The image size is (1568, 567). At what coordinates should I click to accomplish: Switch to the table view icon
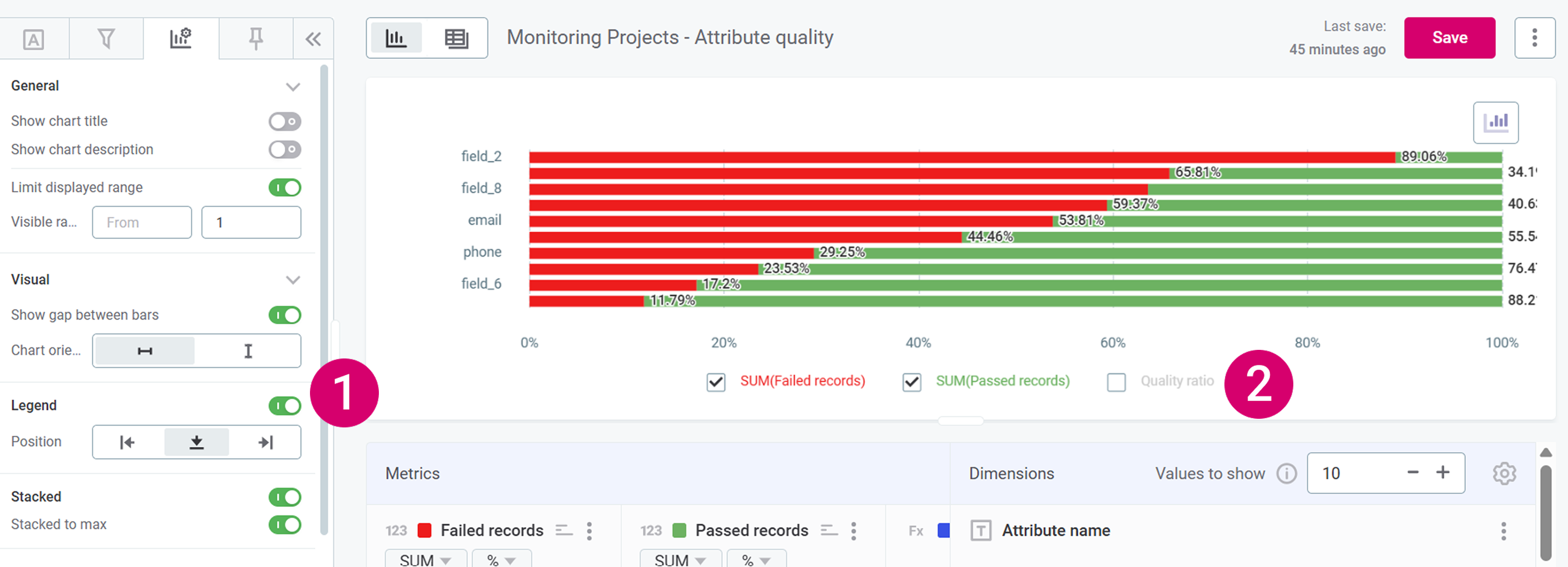(456, 38)
